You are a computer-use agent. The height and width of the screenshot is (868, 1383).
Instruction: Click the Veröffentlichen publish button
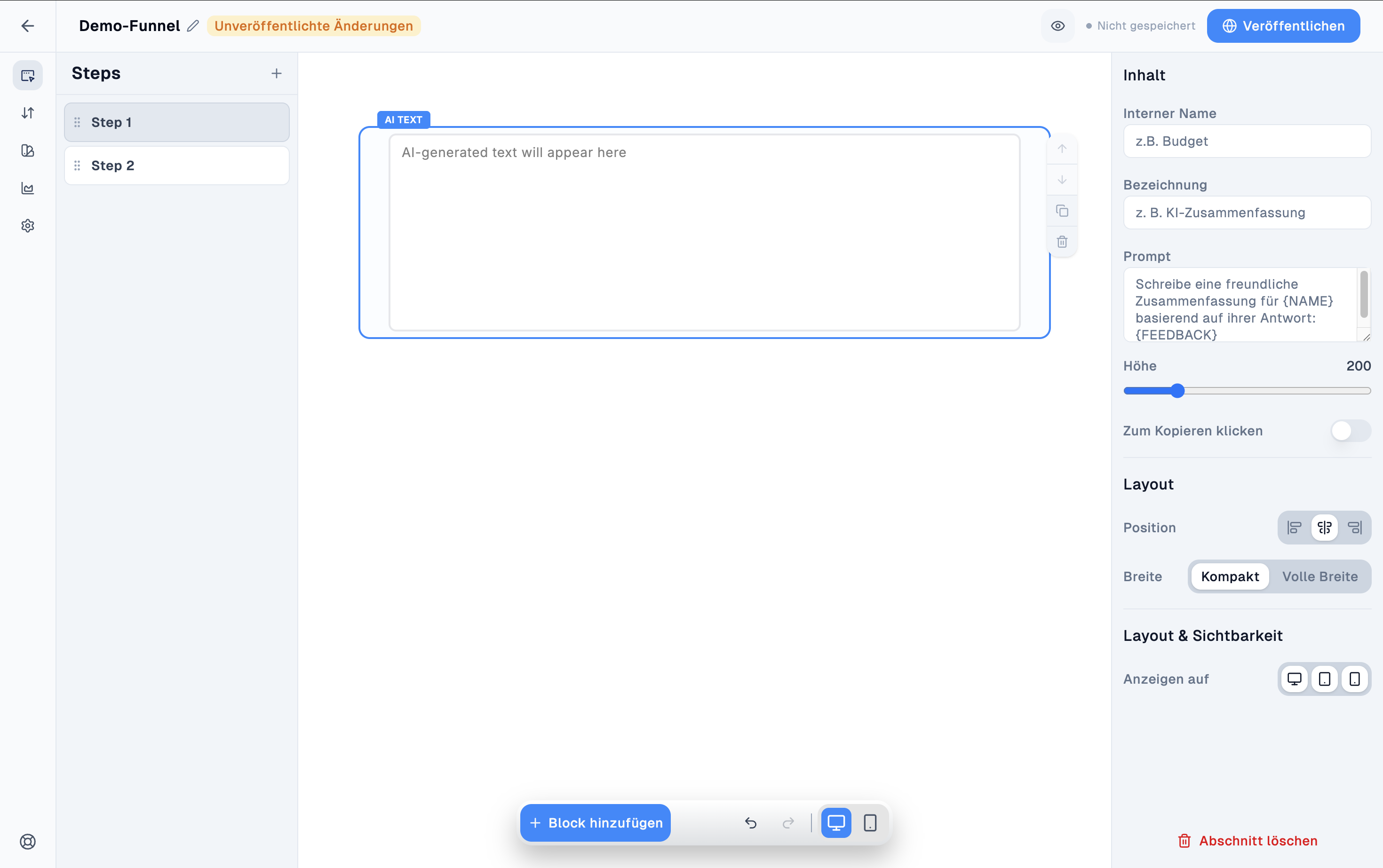click(1283, 26)
